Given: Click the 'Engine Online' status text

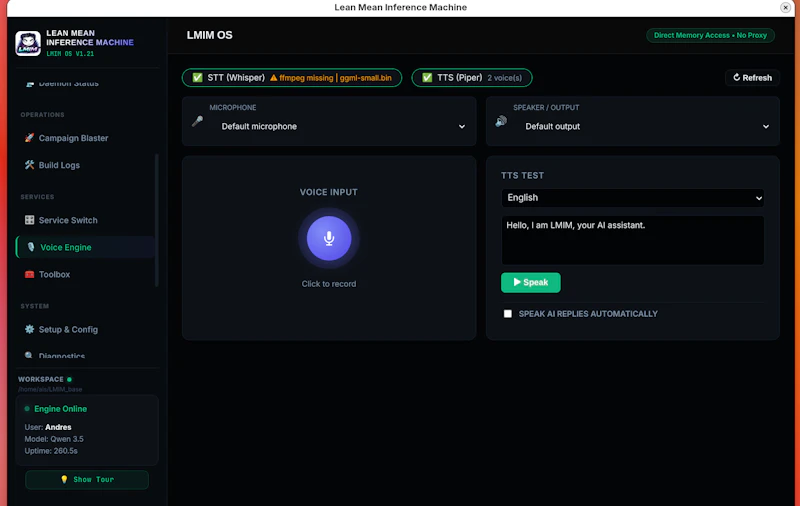Looking at the screenshot, I should 60,409.
